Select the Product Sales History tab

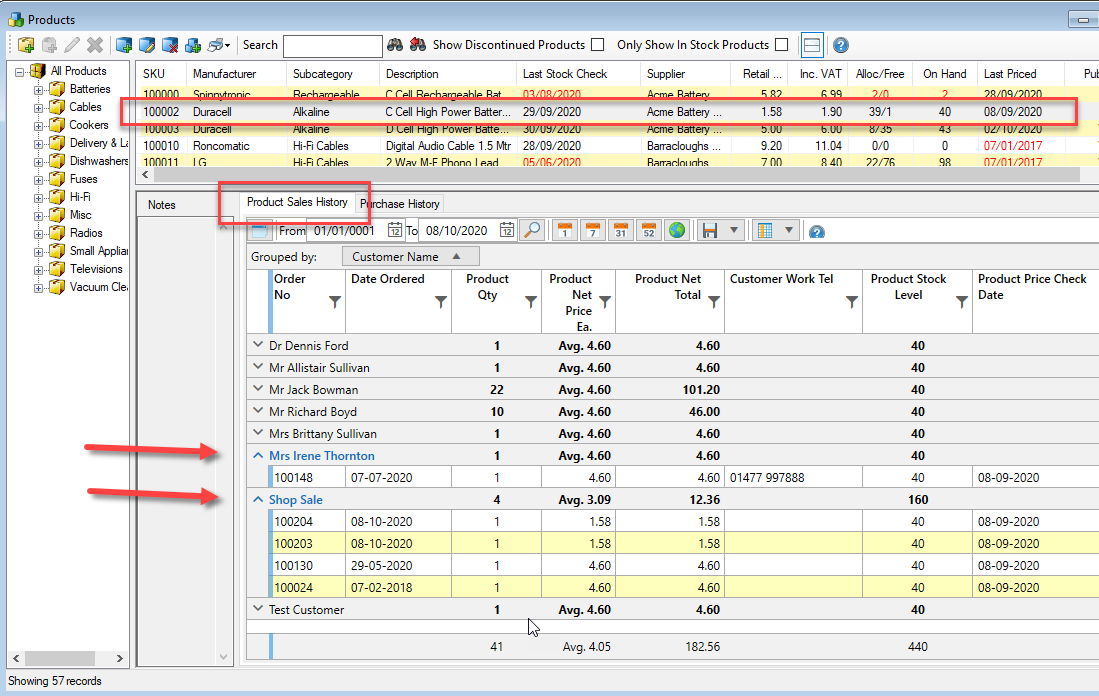297,202
